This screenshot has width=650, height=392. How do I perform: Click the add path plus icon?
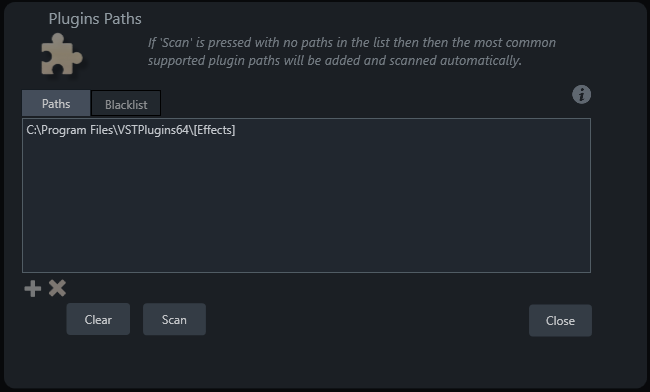(33, 288)
